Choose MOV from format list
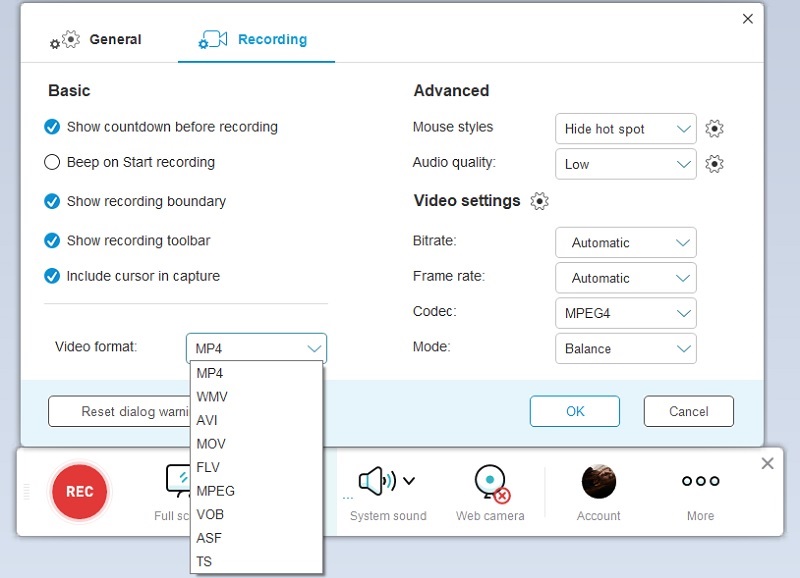 (x=257, y=443)
